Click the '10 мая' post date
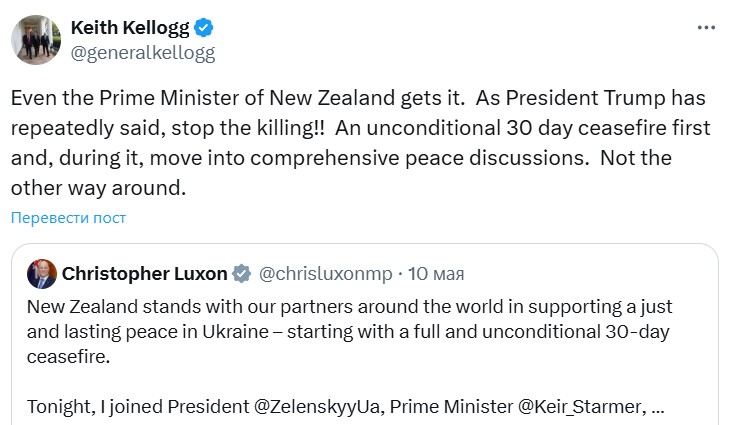The width and height of the screenshot is (734, 425). (435, 274)
